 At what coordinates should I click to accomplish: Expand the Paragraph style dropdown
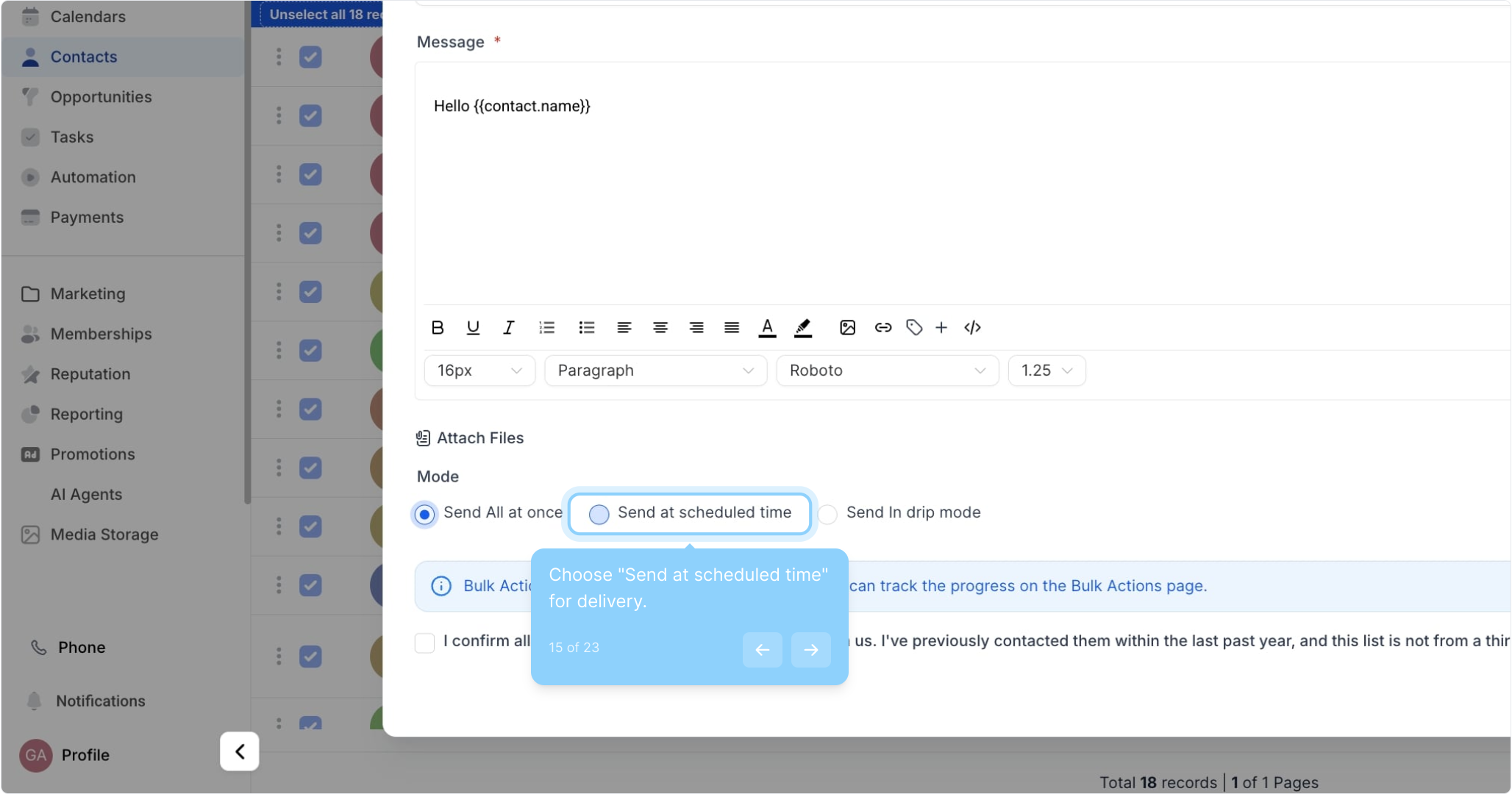[x=655, y=371]
